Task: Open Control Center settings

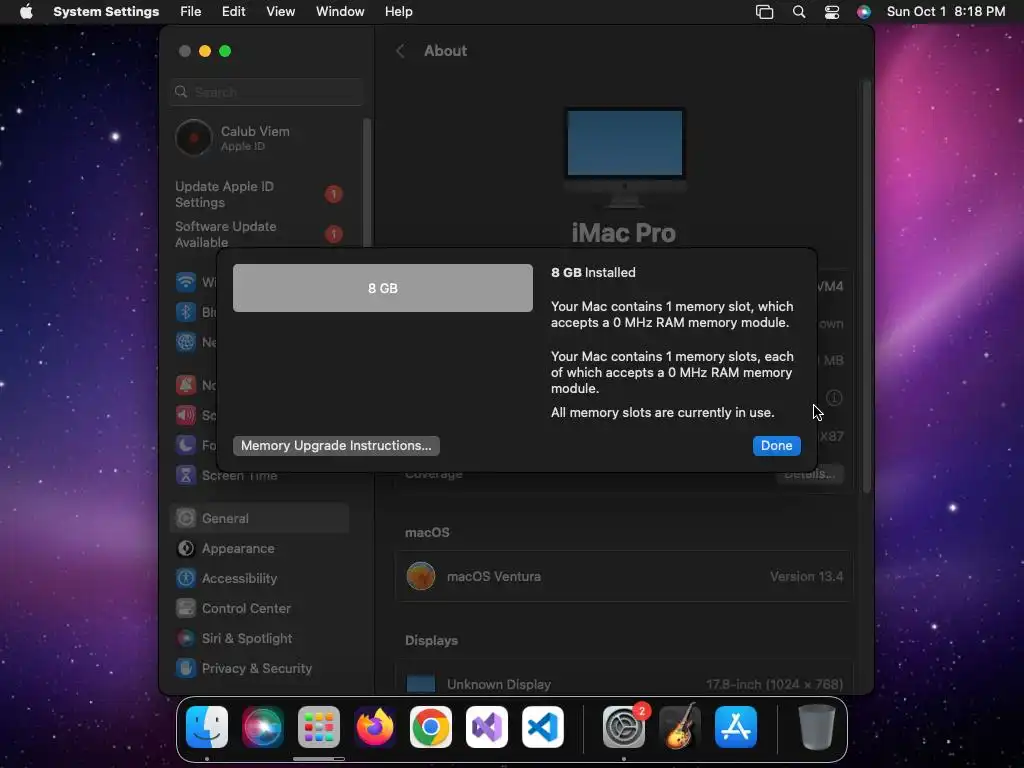Action: [x=259, y=608]
